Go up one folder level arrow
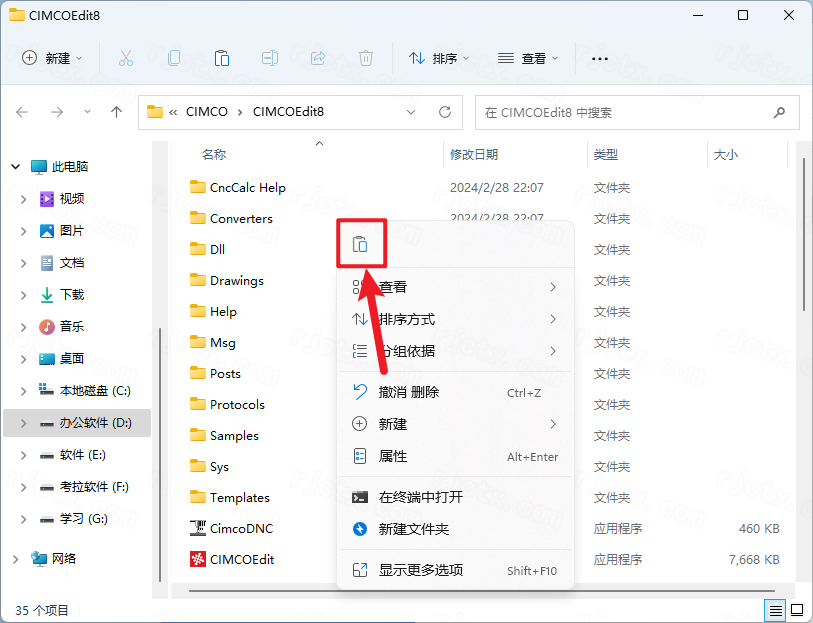Screen dimensions: 813x623 [117, 112]
